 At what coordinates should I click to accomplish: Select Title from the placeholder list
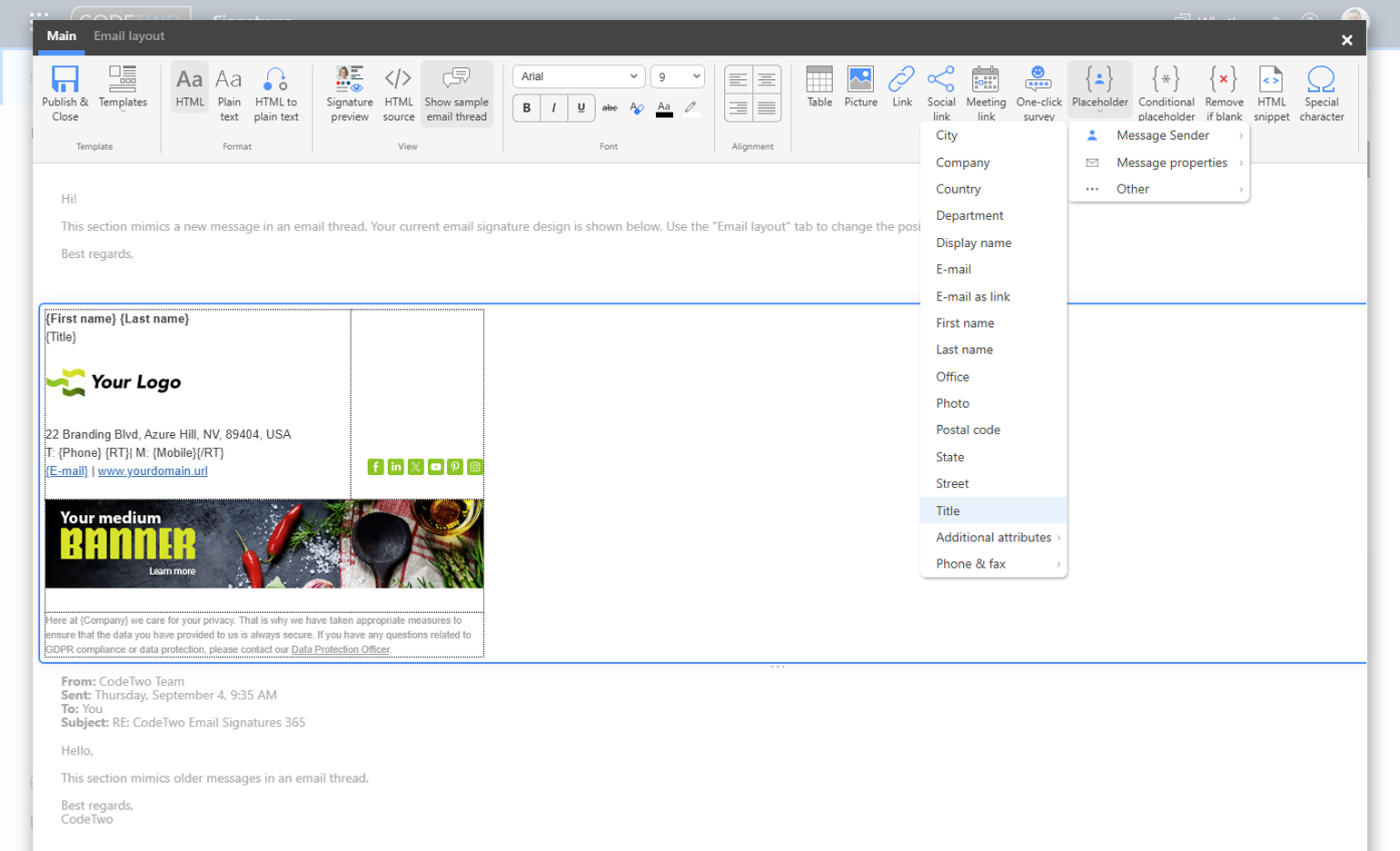click(948, 510)
